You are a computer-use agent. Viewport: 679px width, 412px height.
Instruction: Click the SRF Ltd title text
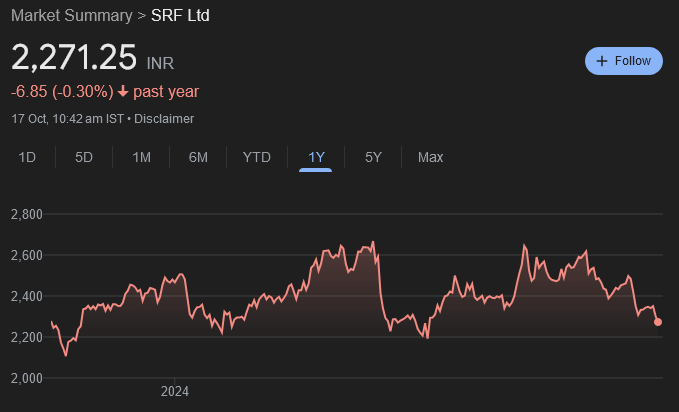[180, 16]
